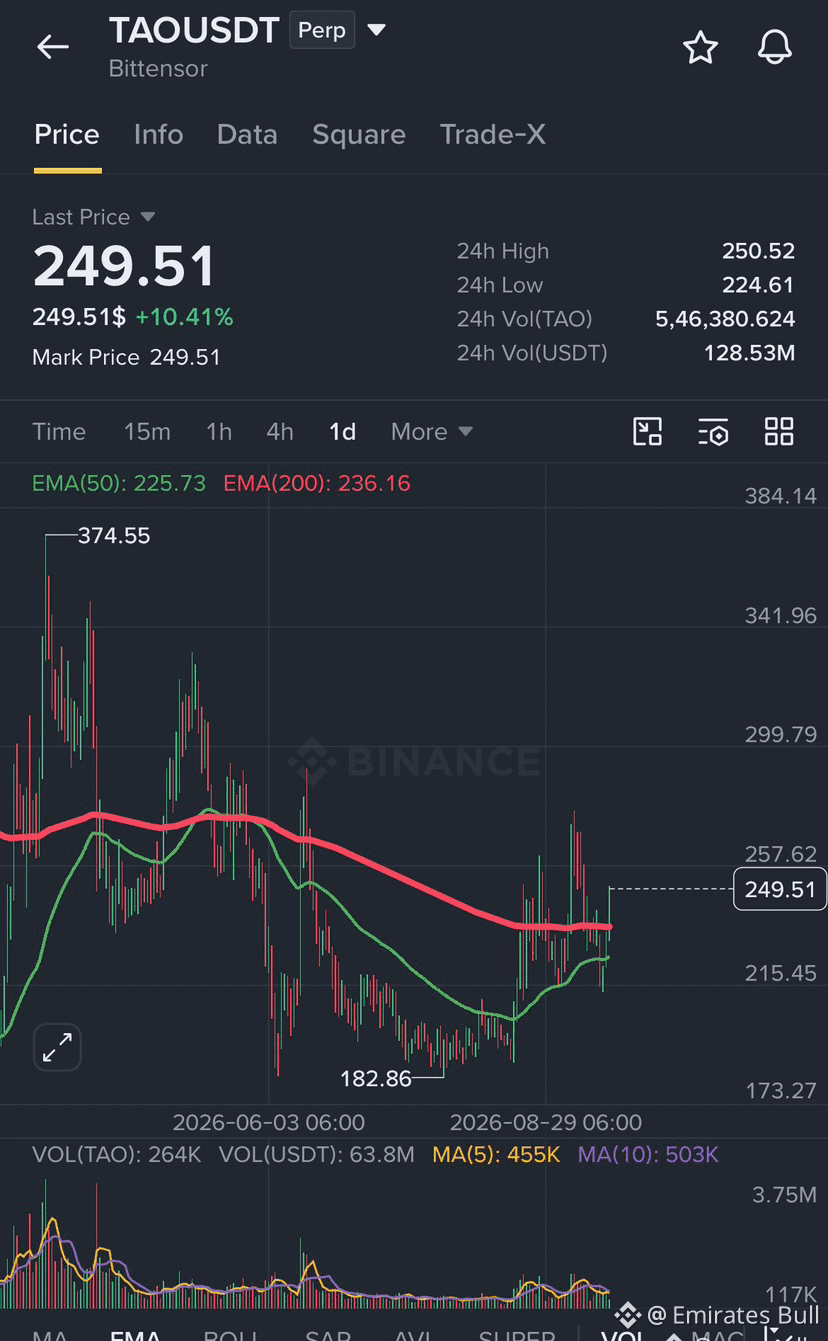This screenshot has height=1341, width=828.
Task: Select the 4h timeframe
Action: click(x=280, y=432)
